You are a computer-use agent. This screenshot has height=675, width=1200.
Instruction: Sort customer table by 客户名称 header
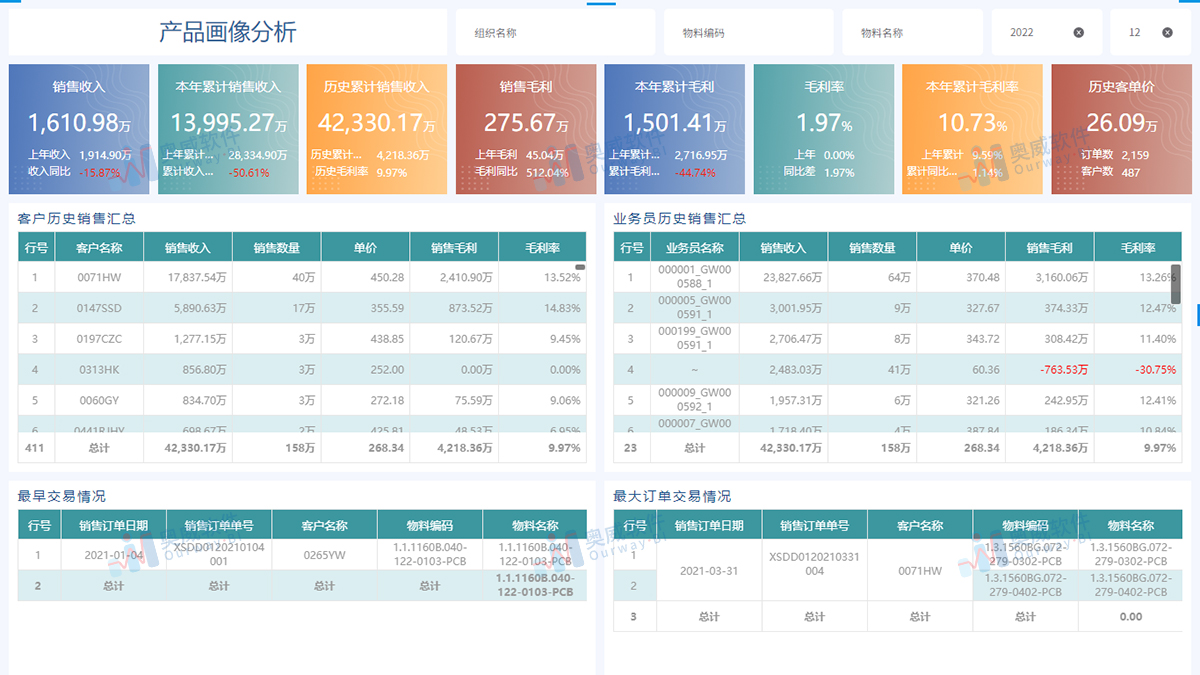[99, 248]
